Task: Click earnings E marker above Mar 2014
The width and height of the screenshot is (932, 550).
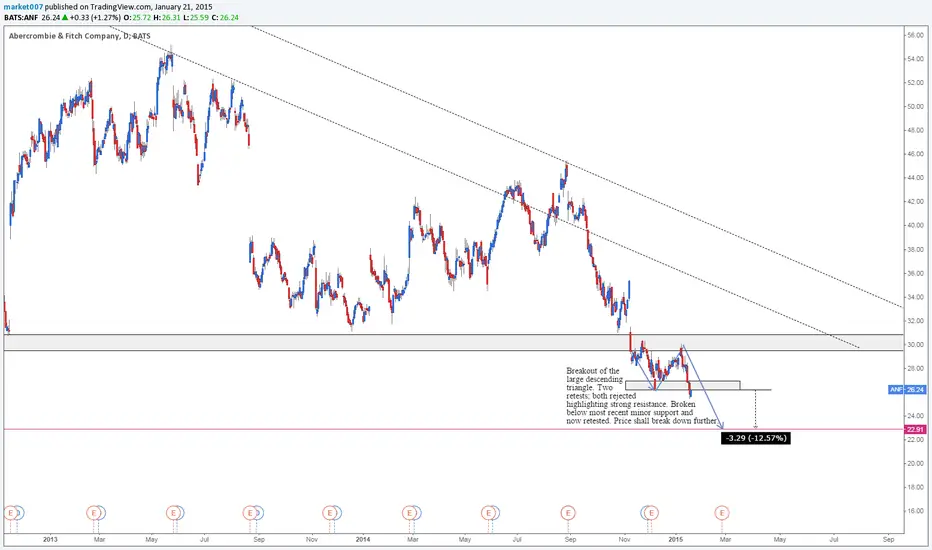Action: click(x=409, y=513)
